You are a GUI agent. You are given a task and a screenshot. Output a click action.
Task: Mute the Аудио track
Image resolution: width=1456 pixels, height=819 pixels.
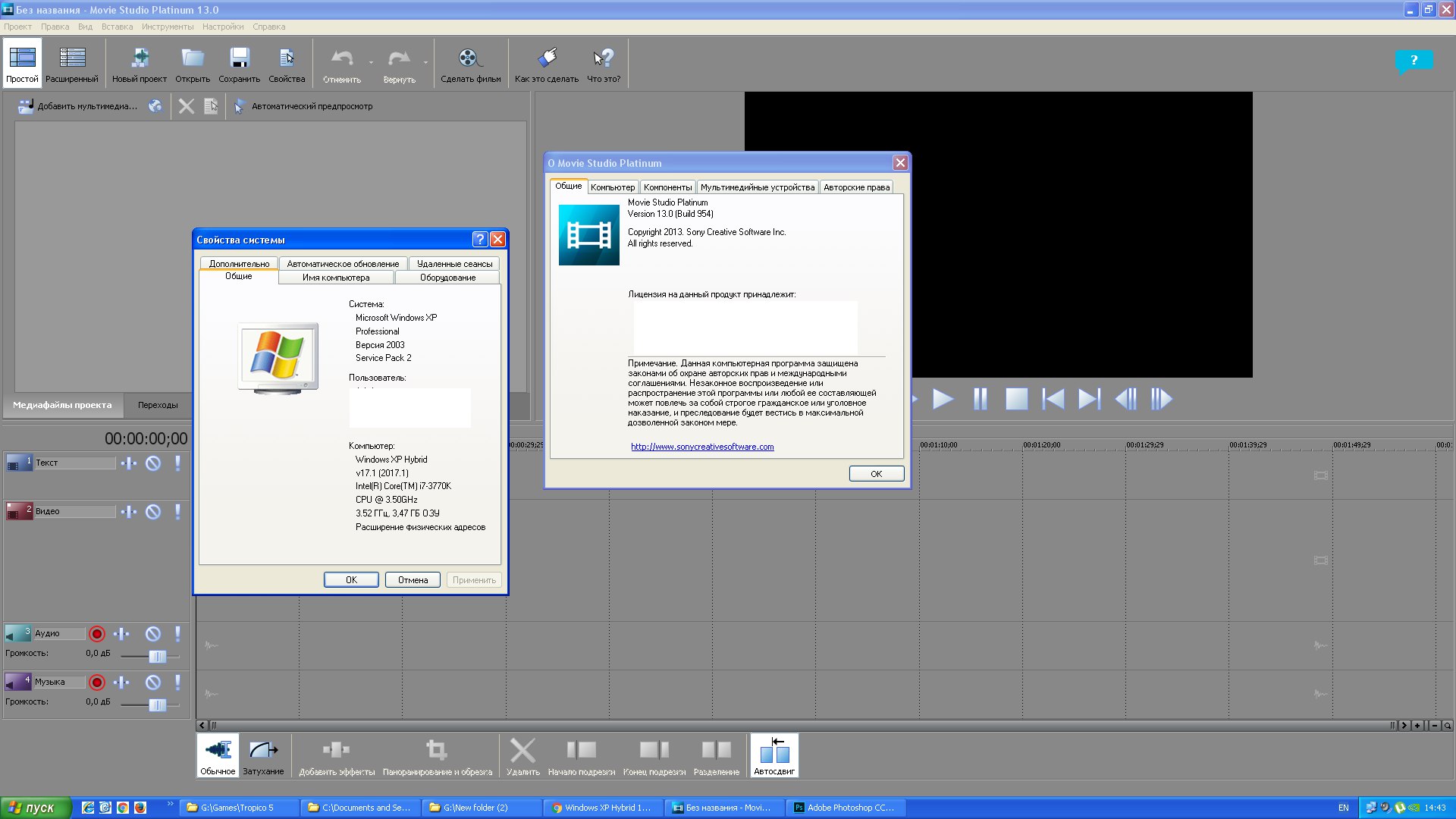click(153, 634)
